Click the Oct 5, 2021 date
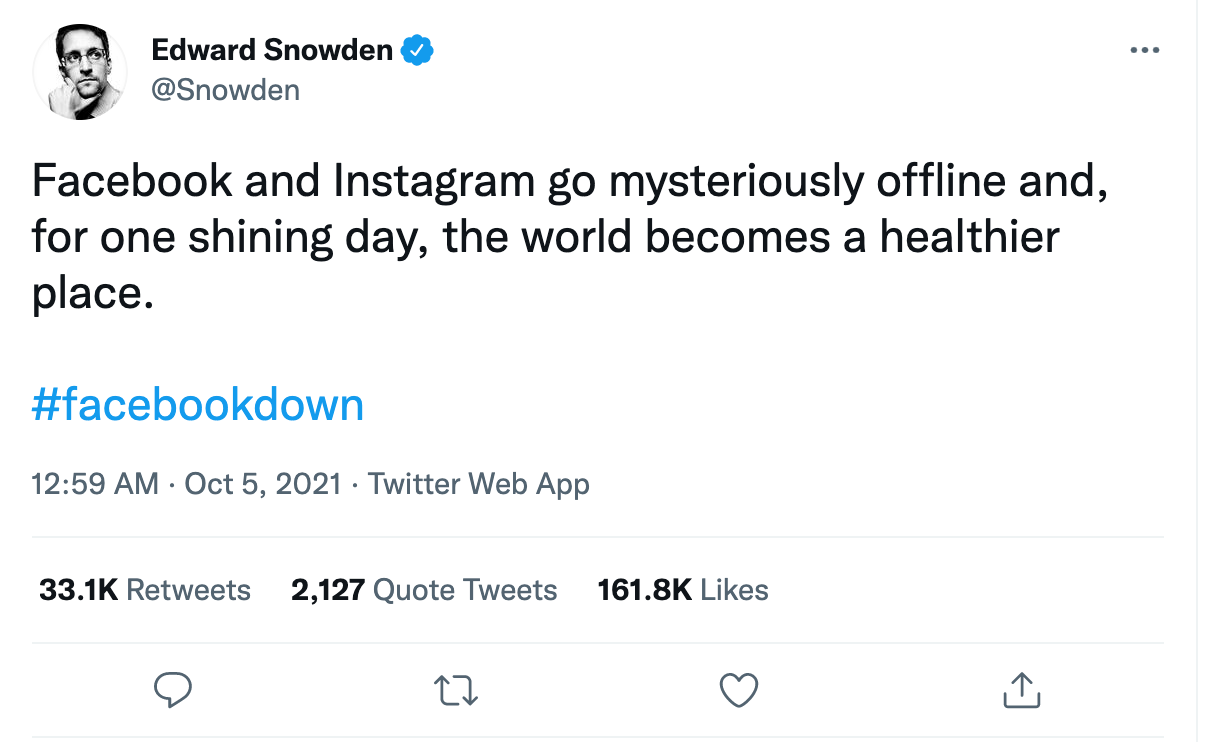1216x742 pixels. 263,484
